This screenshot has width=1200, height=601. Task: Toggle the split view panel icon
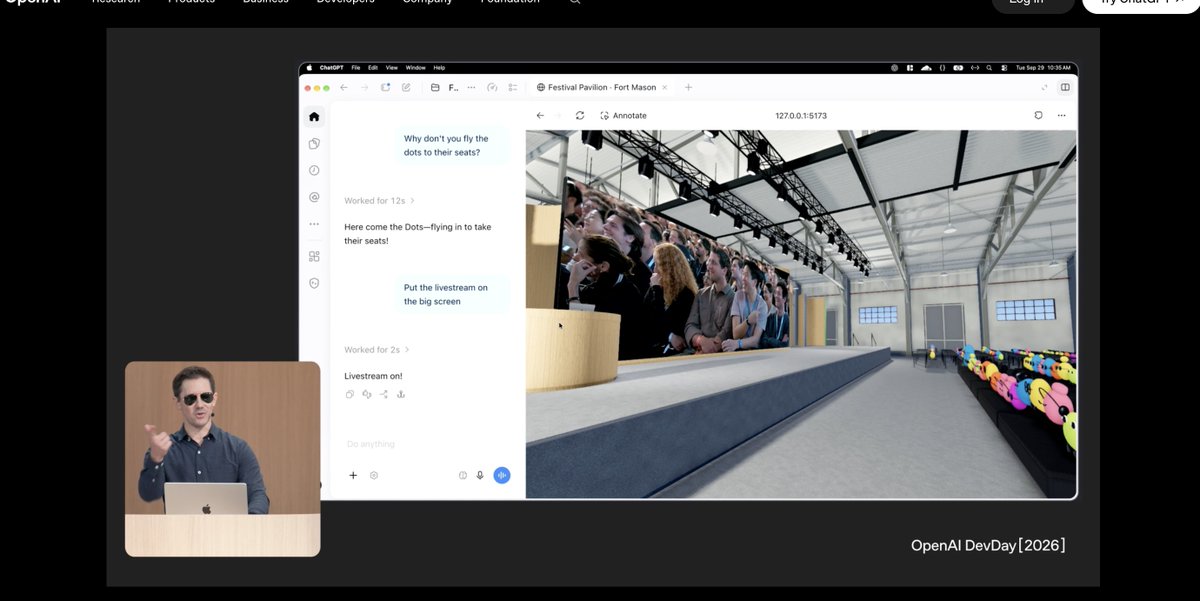tap(1065, 88)
